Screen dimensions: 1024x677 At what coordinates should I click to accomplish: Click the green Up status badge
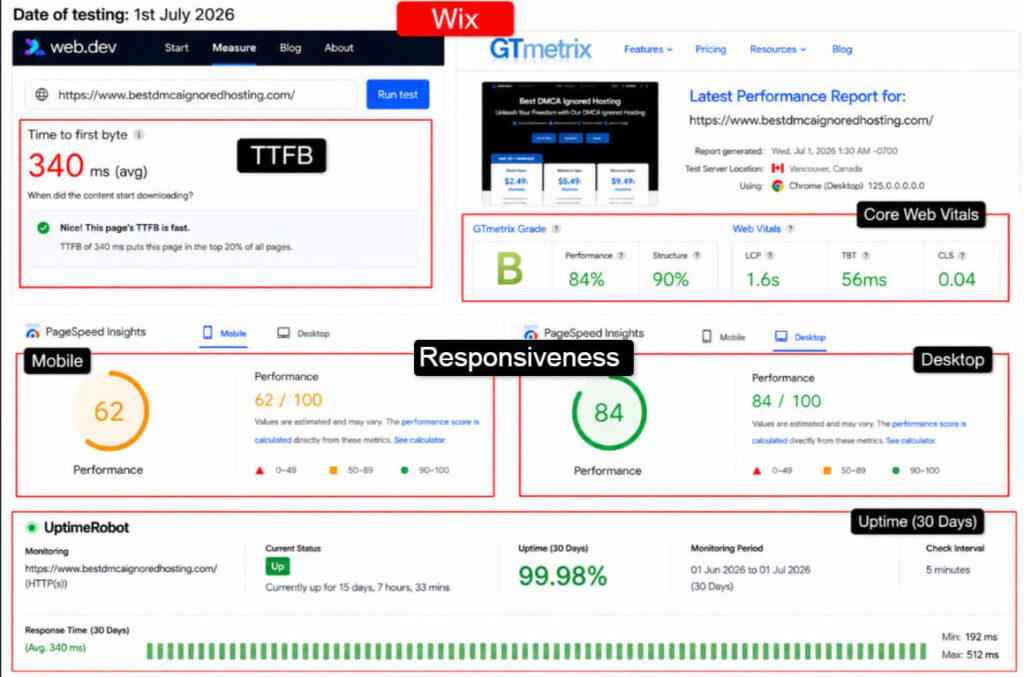tap(278, 567)
